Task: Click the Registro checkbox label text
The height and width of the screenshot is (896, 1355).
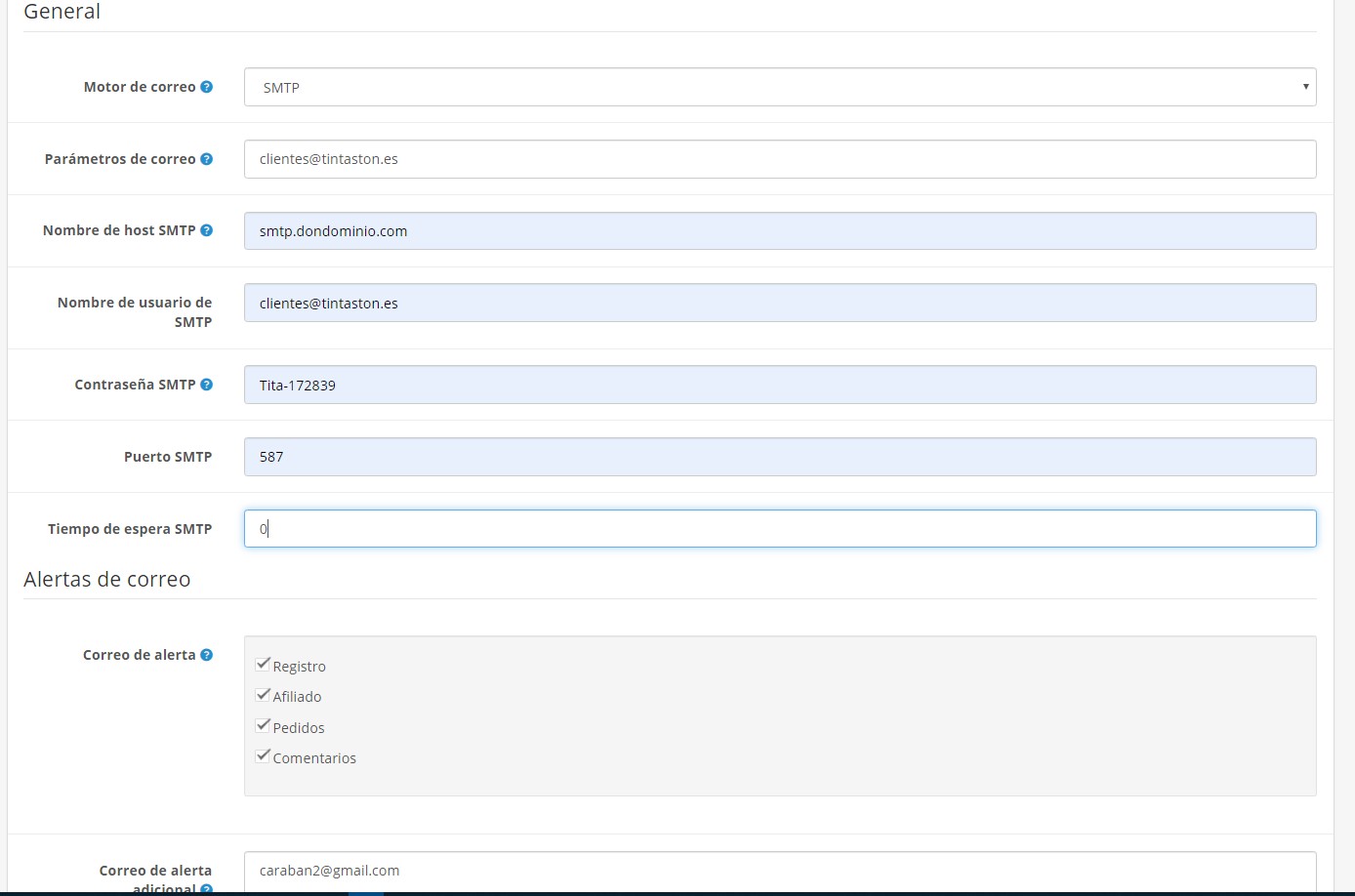Action: [x=300, y=667]
